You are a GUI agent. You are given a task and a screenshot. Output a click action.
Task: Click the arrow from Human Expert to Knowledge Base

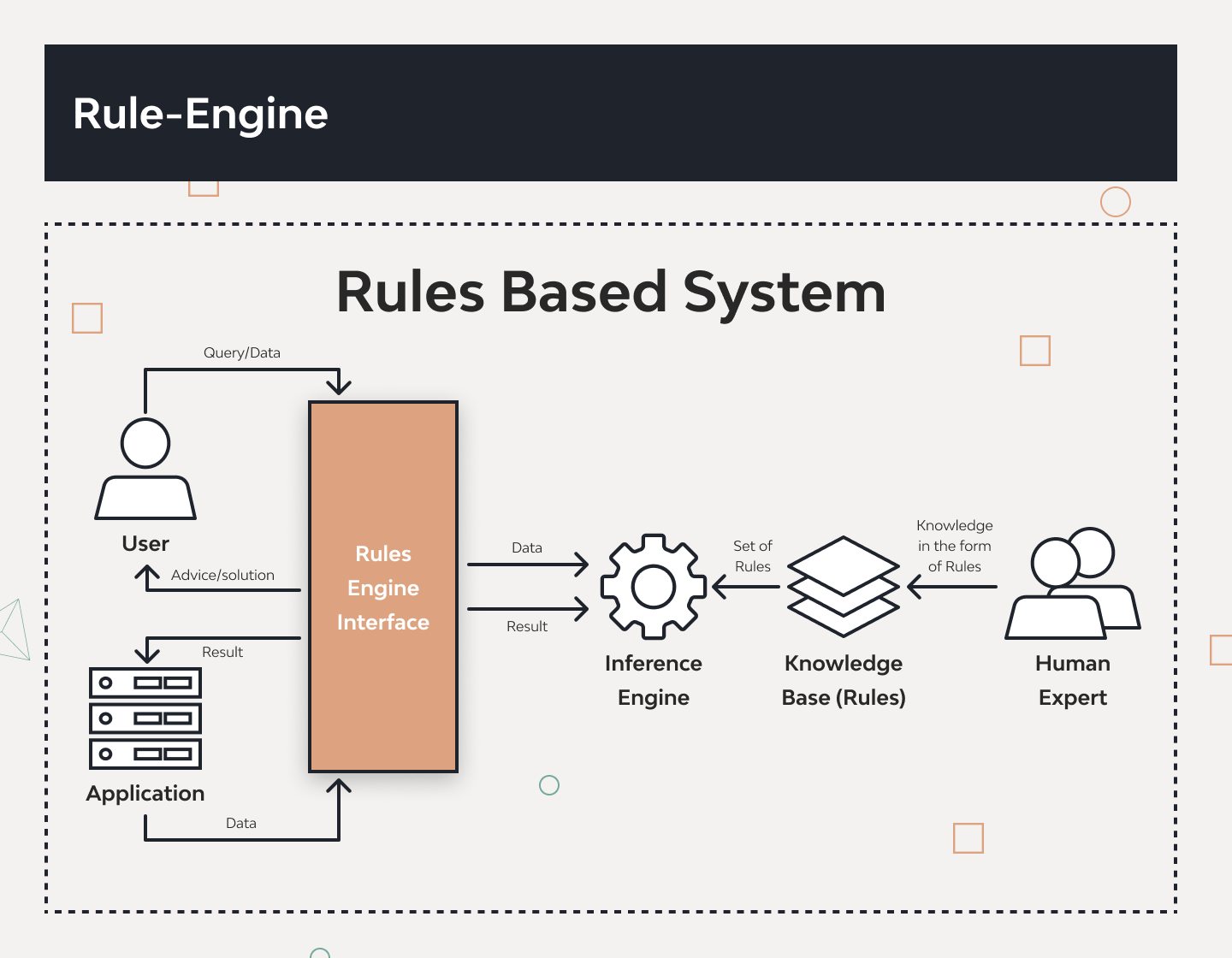952,587
